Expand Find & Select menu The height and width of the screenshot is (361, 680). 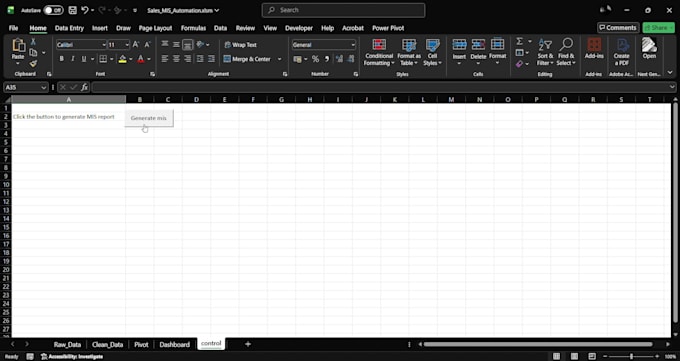[566, 52]
